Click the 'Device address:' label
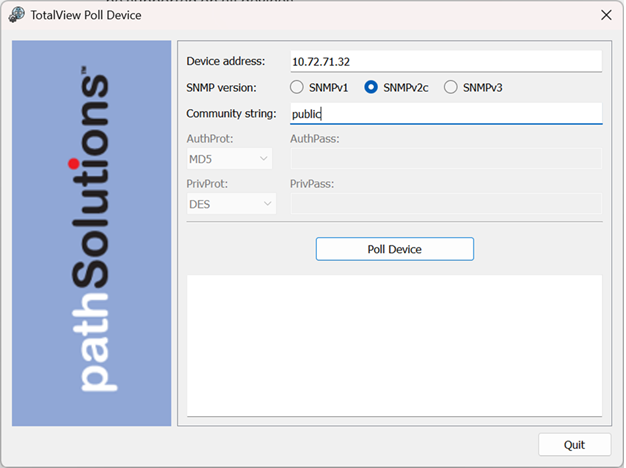Screen dimensions: 626x468 (226, 61)
